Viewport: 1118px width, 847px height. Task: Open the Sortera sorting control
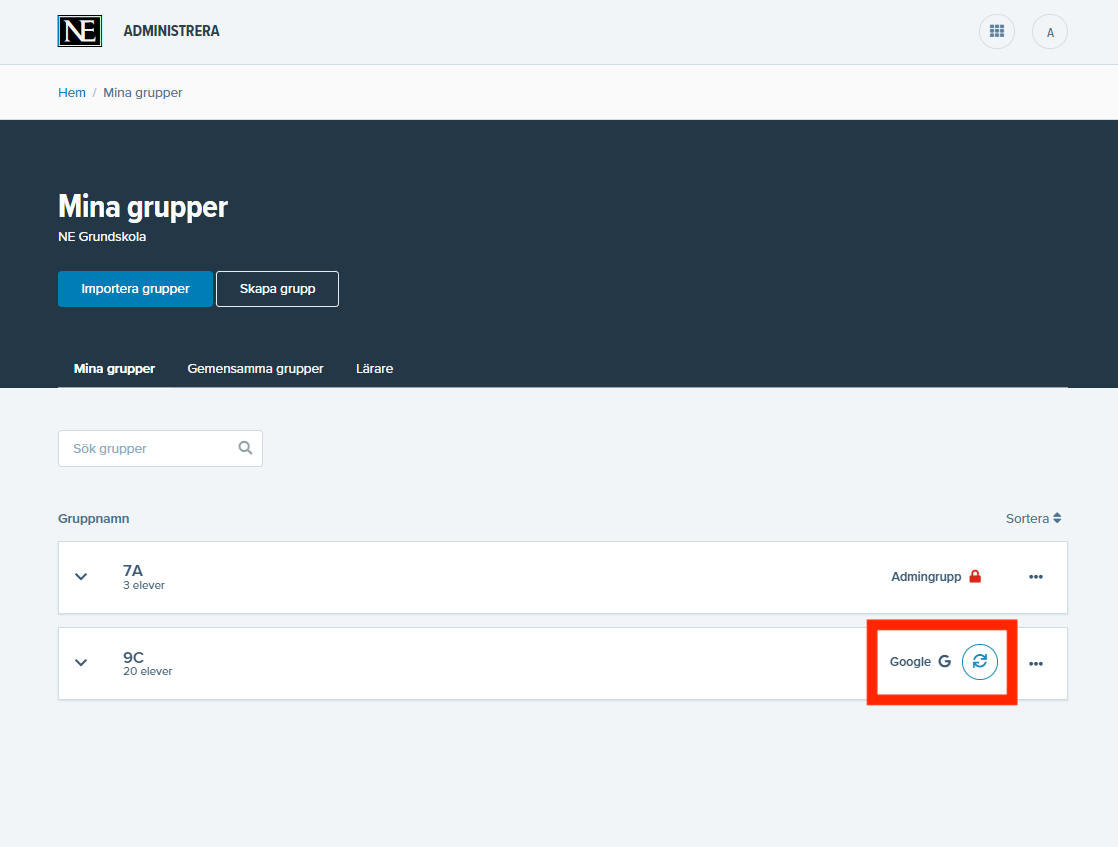click(x=1033, y=518)
